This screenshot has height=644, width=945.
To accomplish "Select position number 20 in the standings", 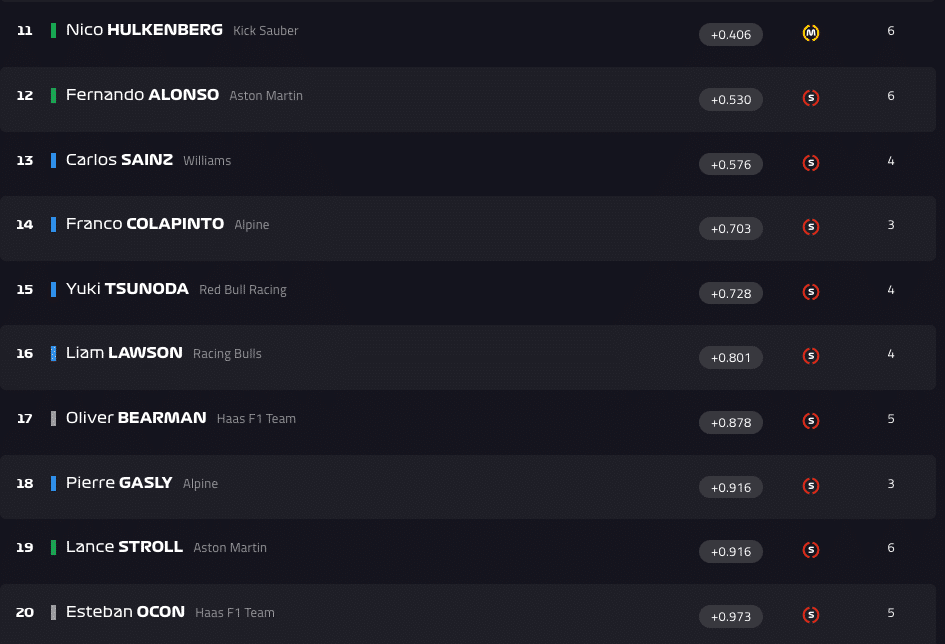I will 25,612.
